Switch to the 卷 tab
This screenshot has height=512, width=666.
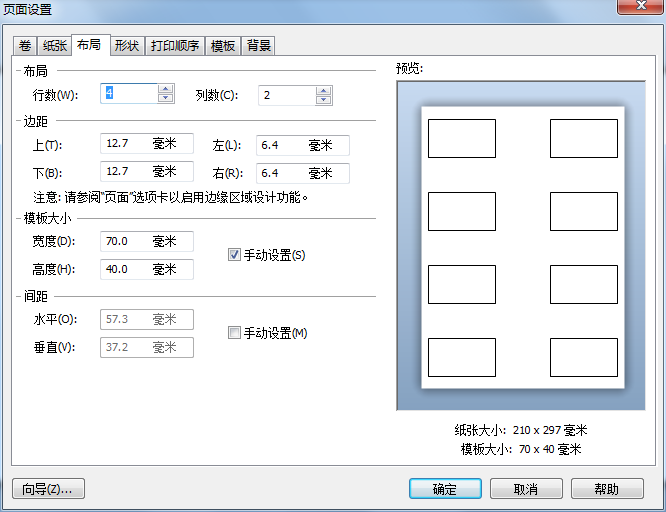24,46
